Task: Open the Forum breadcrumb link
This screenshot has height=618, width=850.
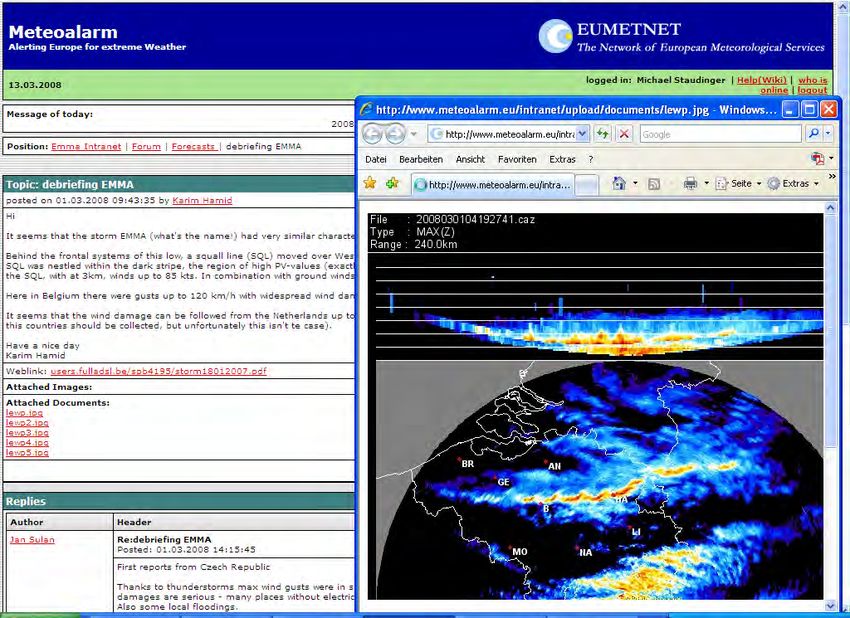Action: point(146,146)
